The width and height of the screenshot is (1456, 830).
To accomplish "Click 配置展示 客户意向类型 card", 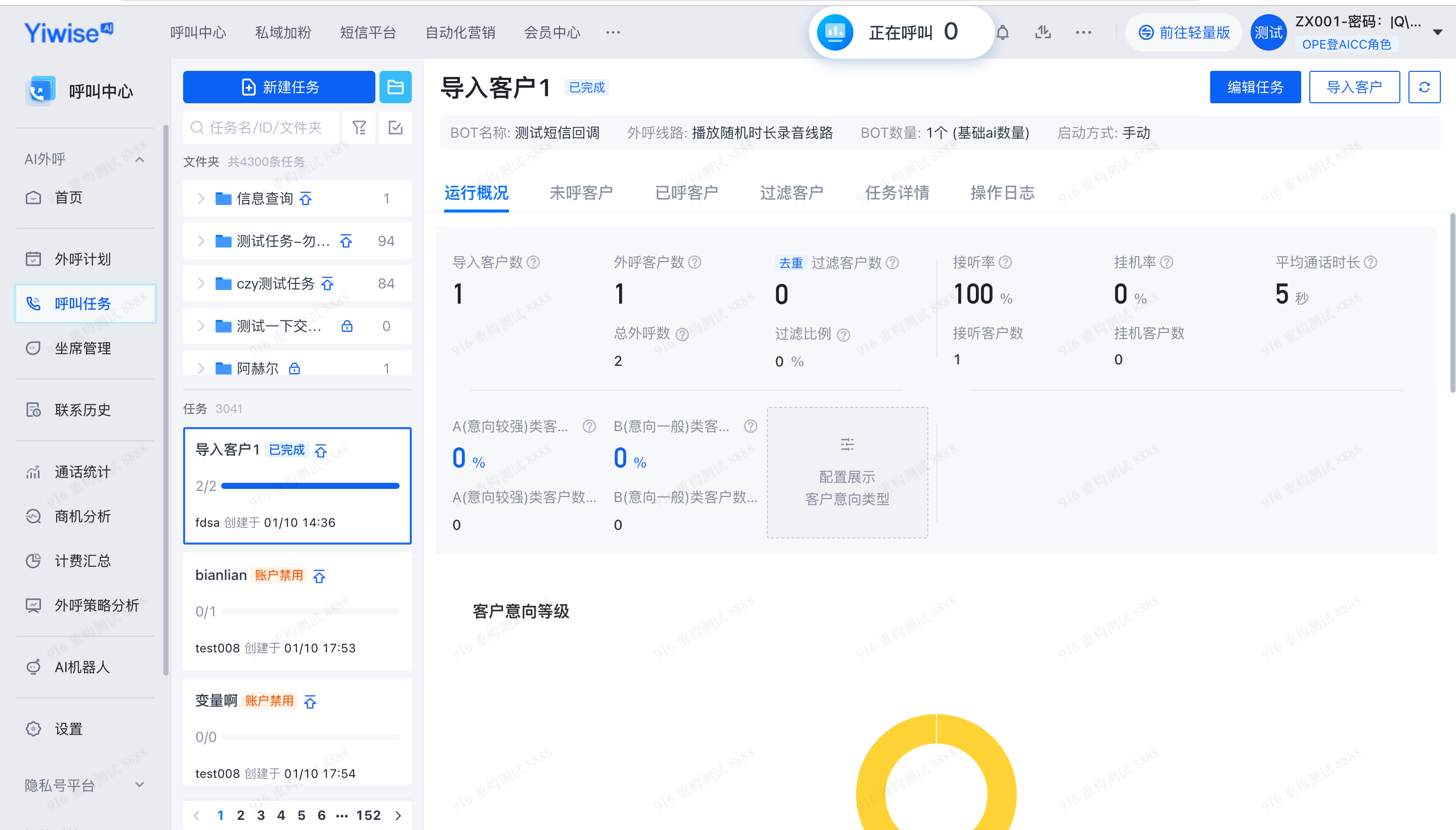I will [x=847, y=472].
